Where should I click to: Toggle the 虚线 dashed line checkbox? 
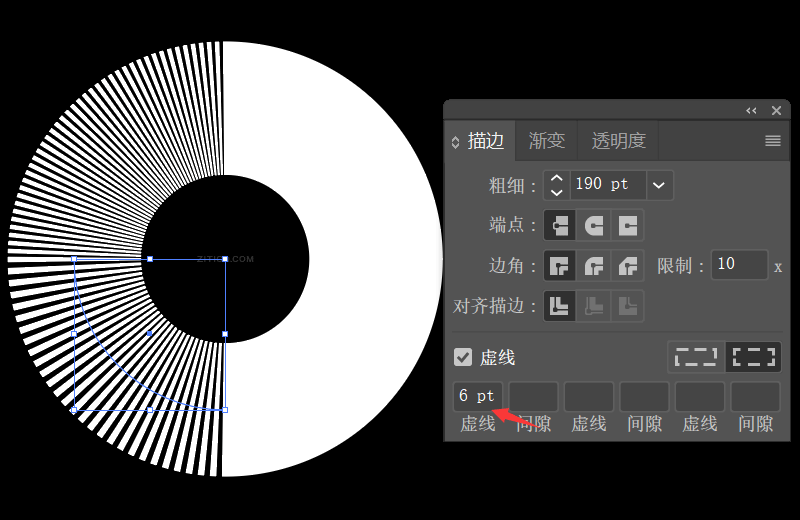click(463, 357)
